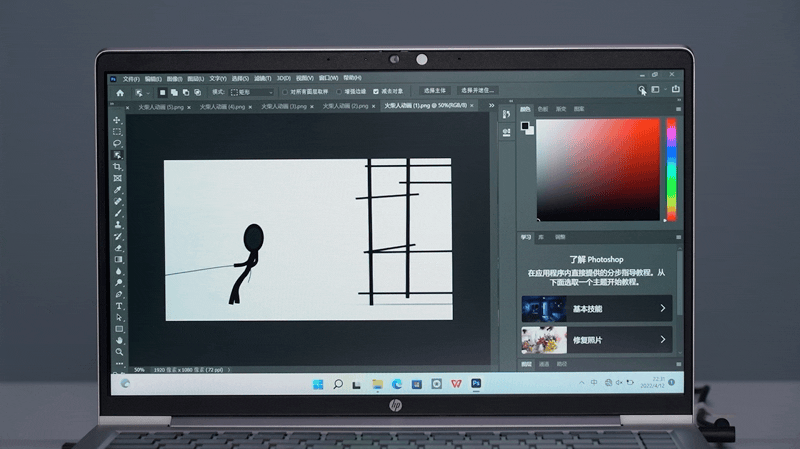Choose the Zoom tool
The height and width of the screenshot is (449, 800).
(x=119, y=352)
